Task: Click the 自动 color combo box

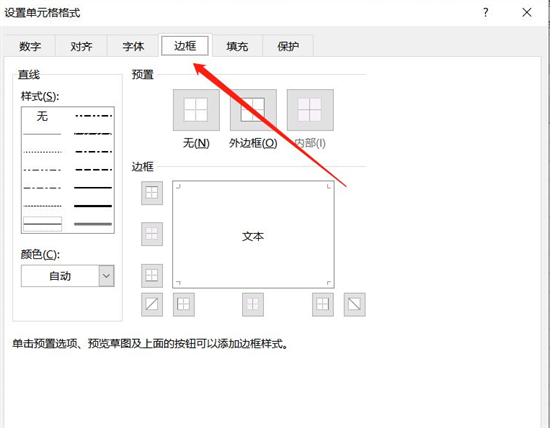Action: pos(68,276)
